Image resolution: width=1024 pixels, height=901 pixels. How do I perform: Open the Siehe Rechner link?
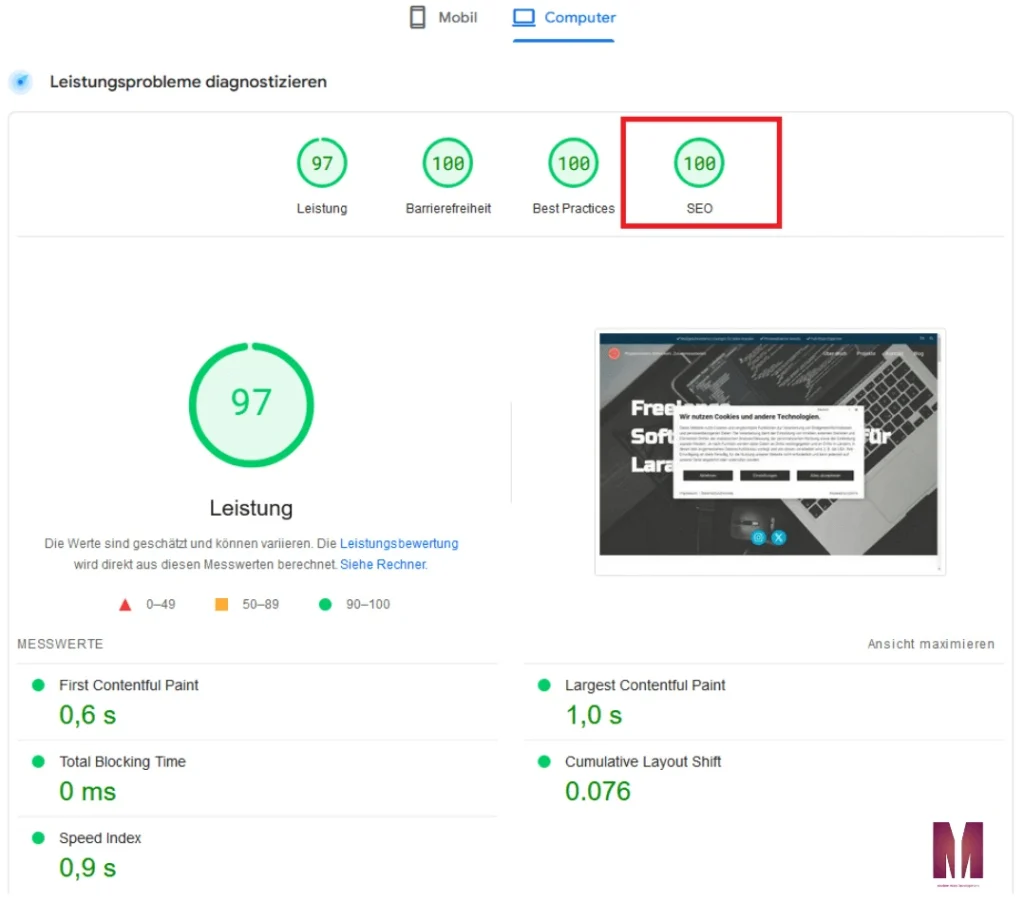pyautogui.click(x=383, y=564)
